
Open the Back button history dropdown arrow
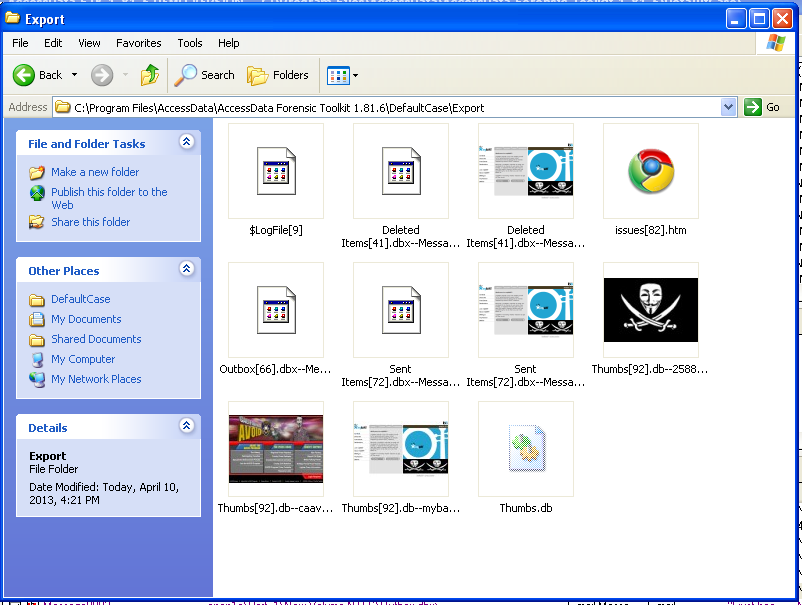point(75,75)
